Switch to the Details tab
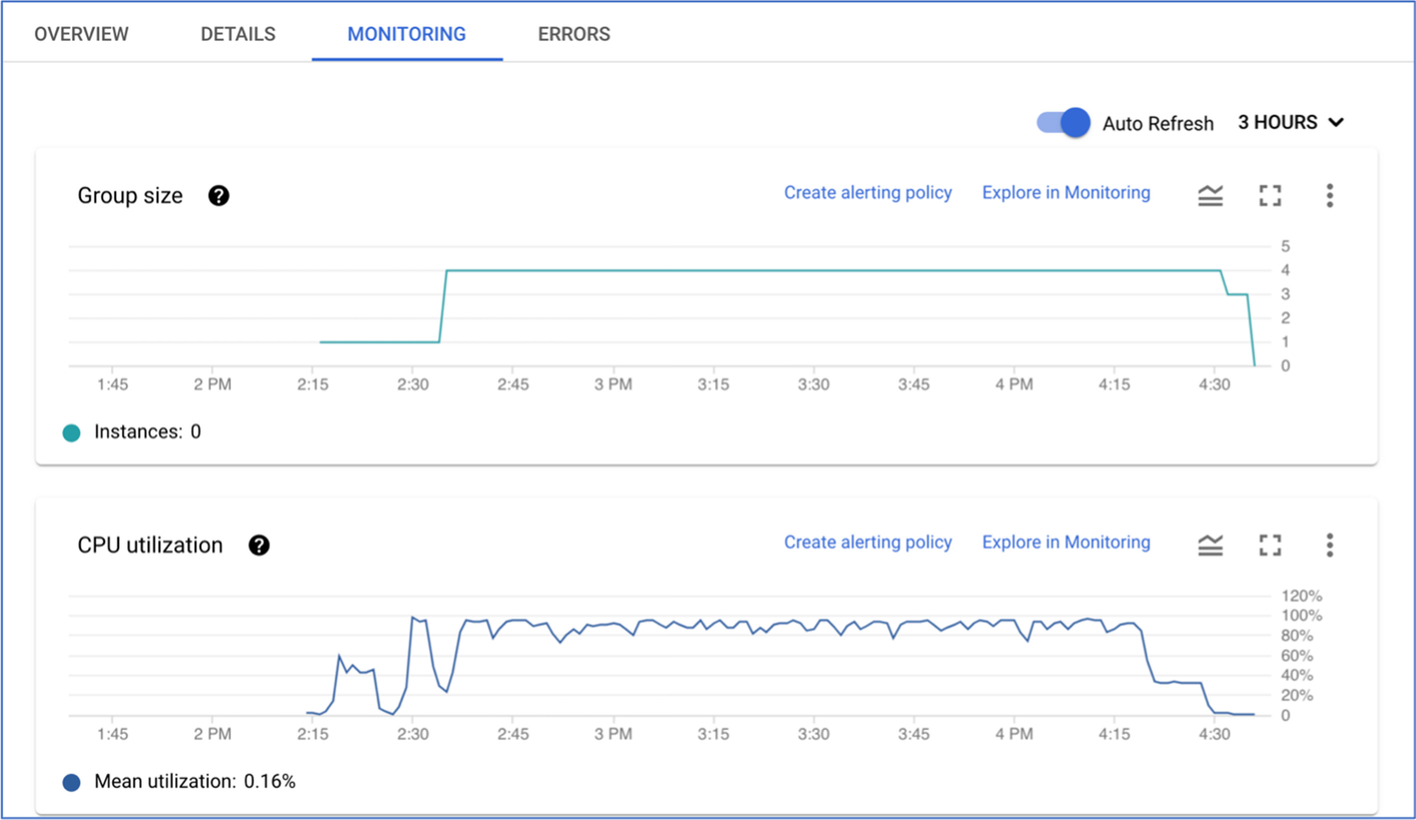Viewport: 1416px width, 820px height. (238, 34)
